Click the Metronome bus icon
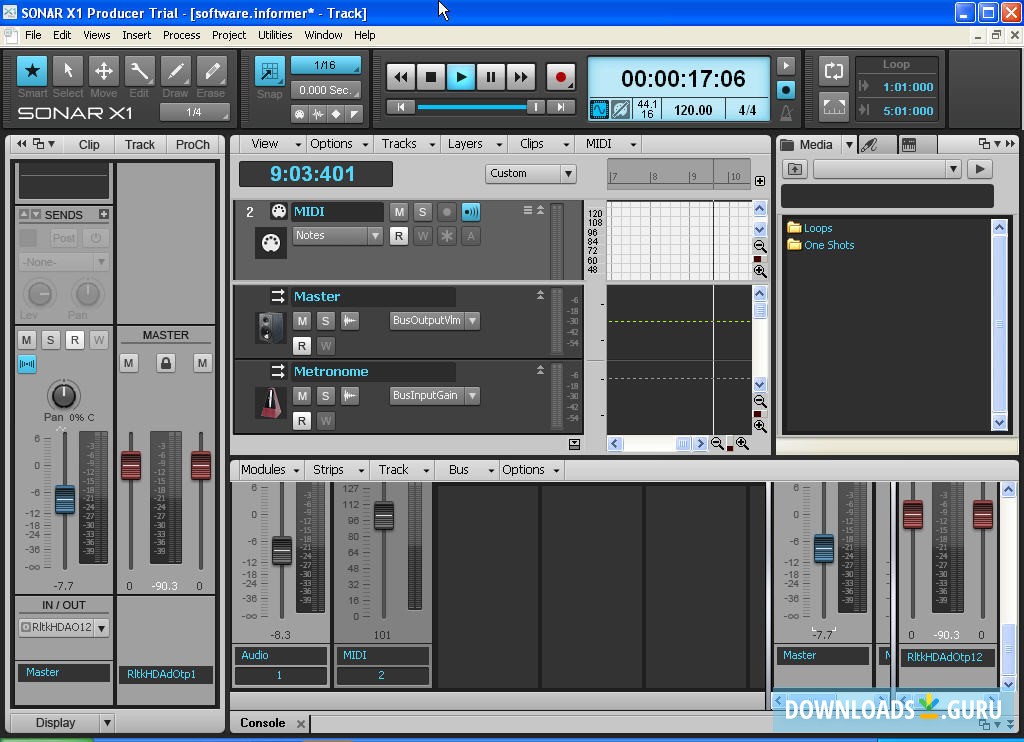Screen dimensions: 1024x742 (x=270, y=403)
